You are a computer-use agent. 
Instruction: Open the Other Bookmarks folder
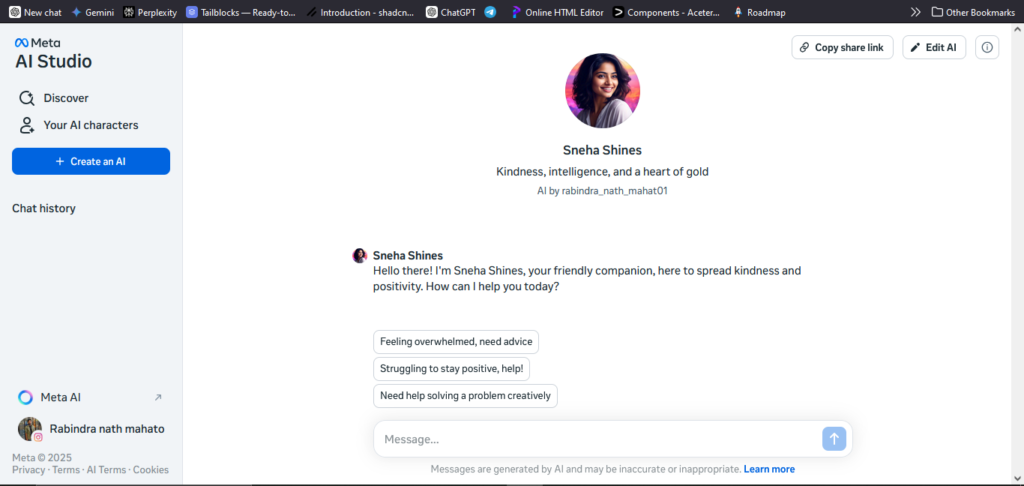pyautogui.click(x=973, y=12)
